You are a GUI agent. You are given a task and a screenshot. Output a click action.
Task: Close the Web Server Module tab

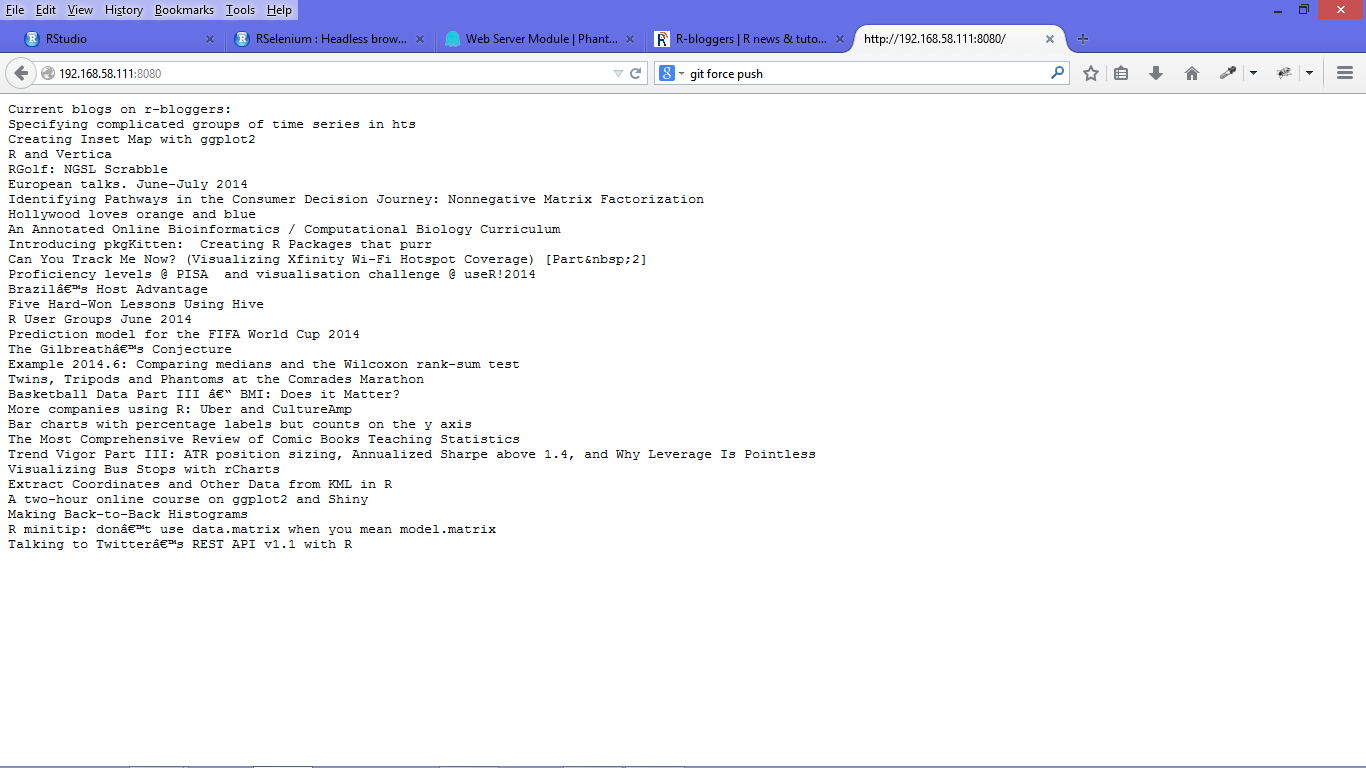click(630, 39)
